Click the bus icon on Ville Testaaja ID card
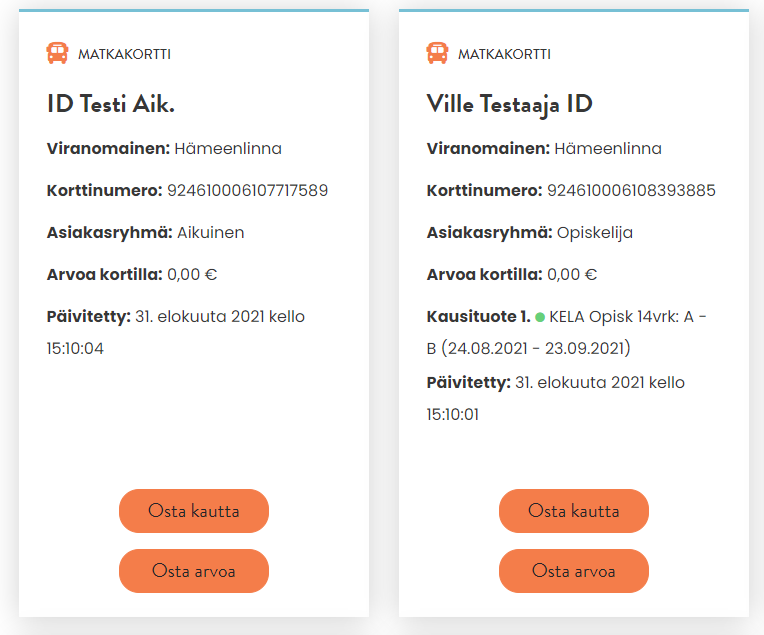The width and height of the screenshot is (764, 635). [437, 53]
